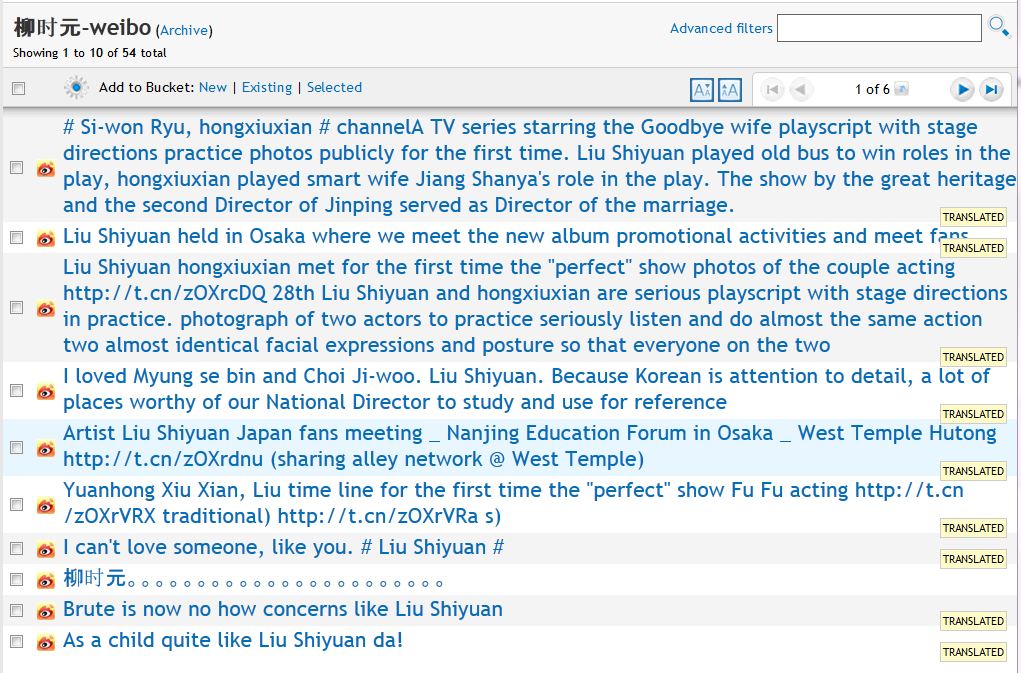Click Weibo icon for 'Artist Liu Shiyuan Japan' post
This screenshot has width=1021, height=673.
(x=46, y=448)
